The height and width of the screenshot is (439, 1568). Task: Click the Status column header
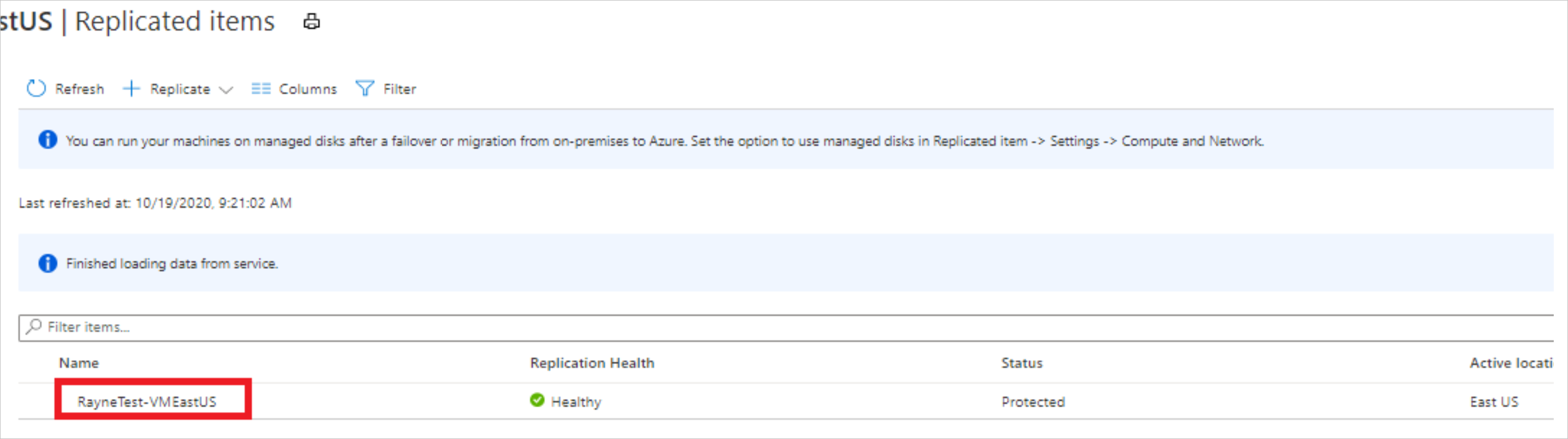1022,362
